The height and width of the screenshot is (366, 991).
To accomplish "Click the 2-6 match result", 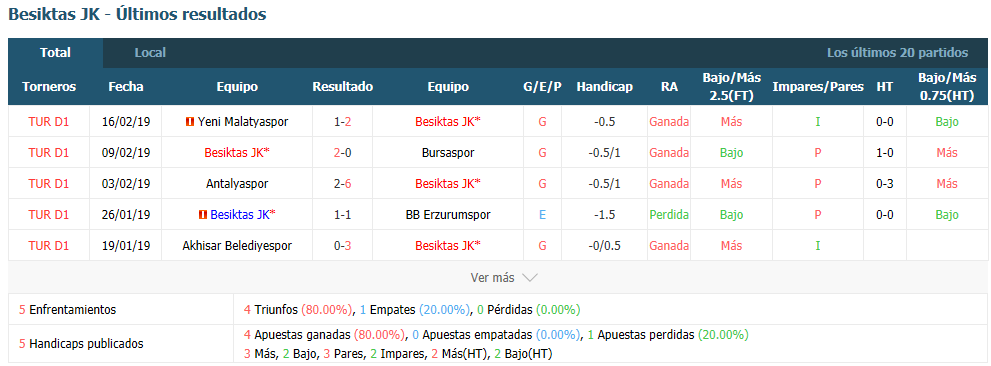I will (343, 184).
